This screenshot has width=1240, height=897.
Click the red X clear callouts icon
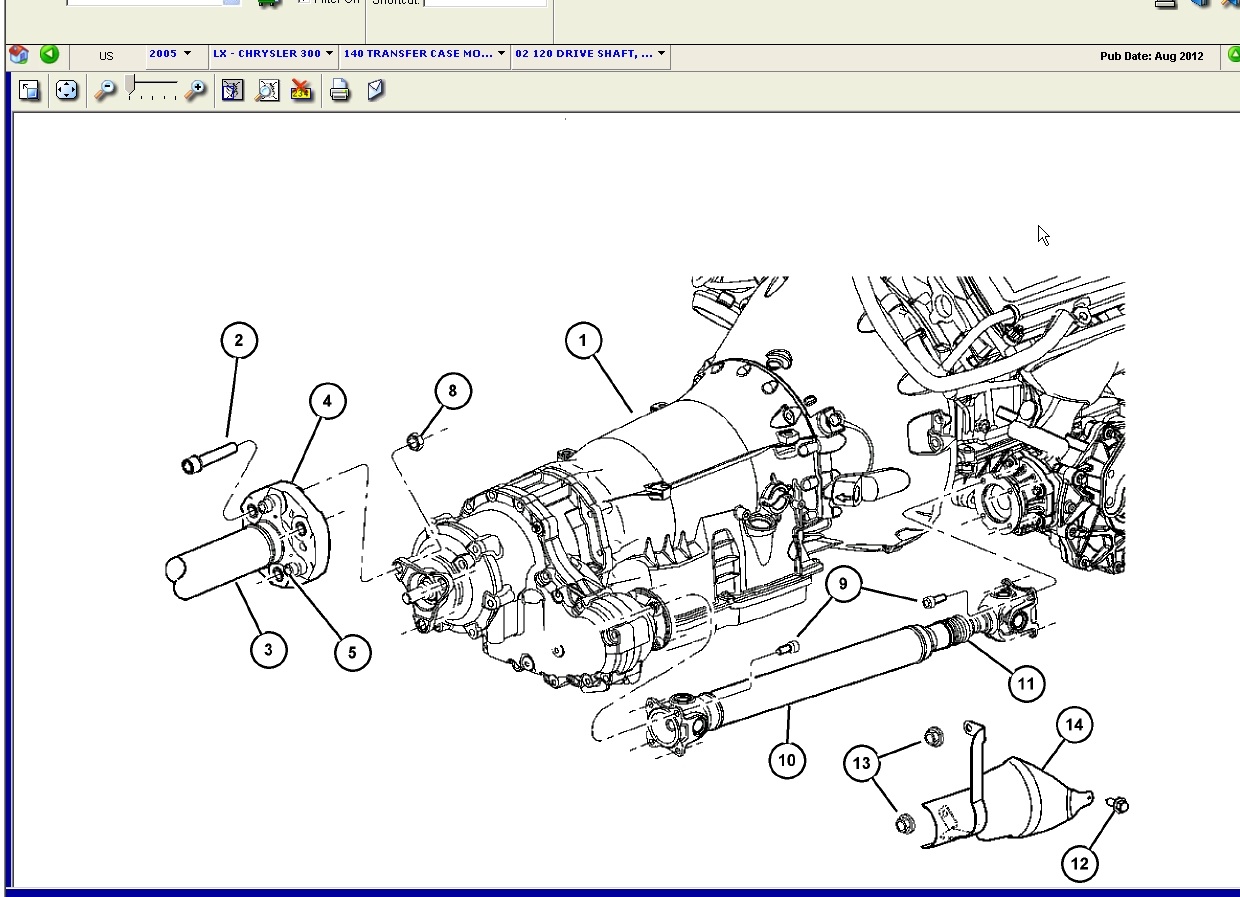tap(301, 90)
